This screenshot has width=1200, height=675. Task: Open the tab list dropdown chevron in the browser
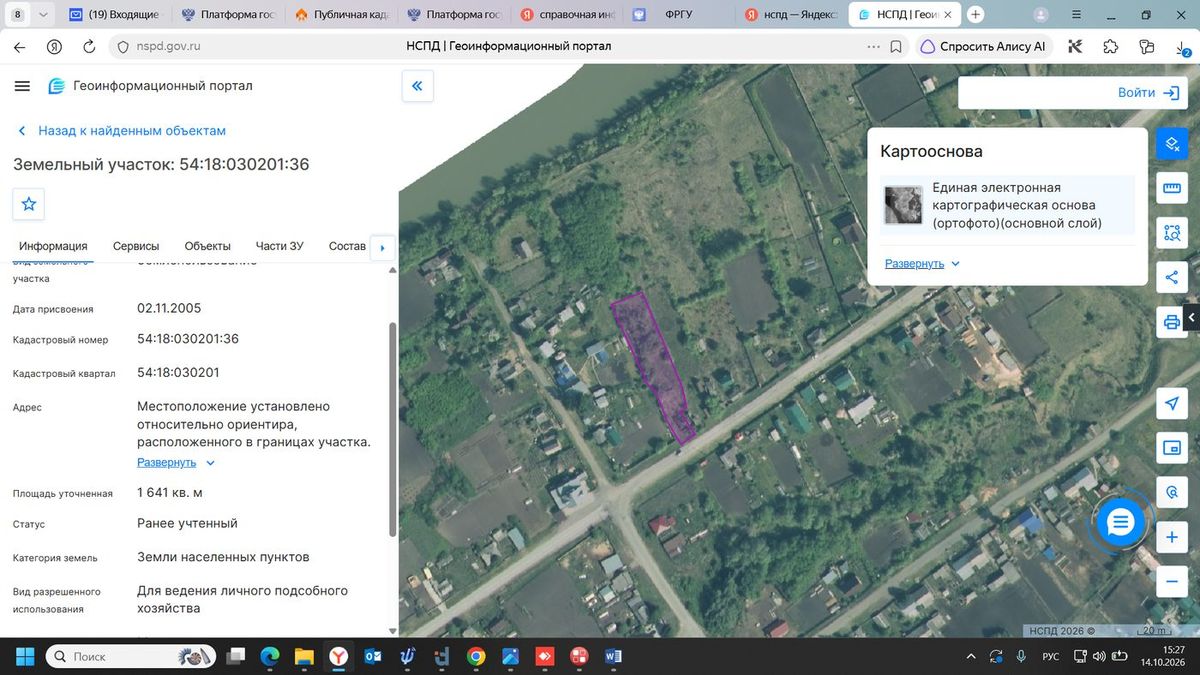(42, 14)
